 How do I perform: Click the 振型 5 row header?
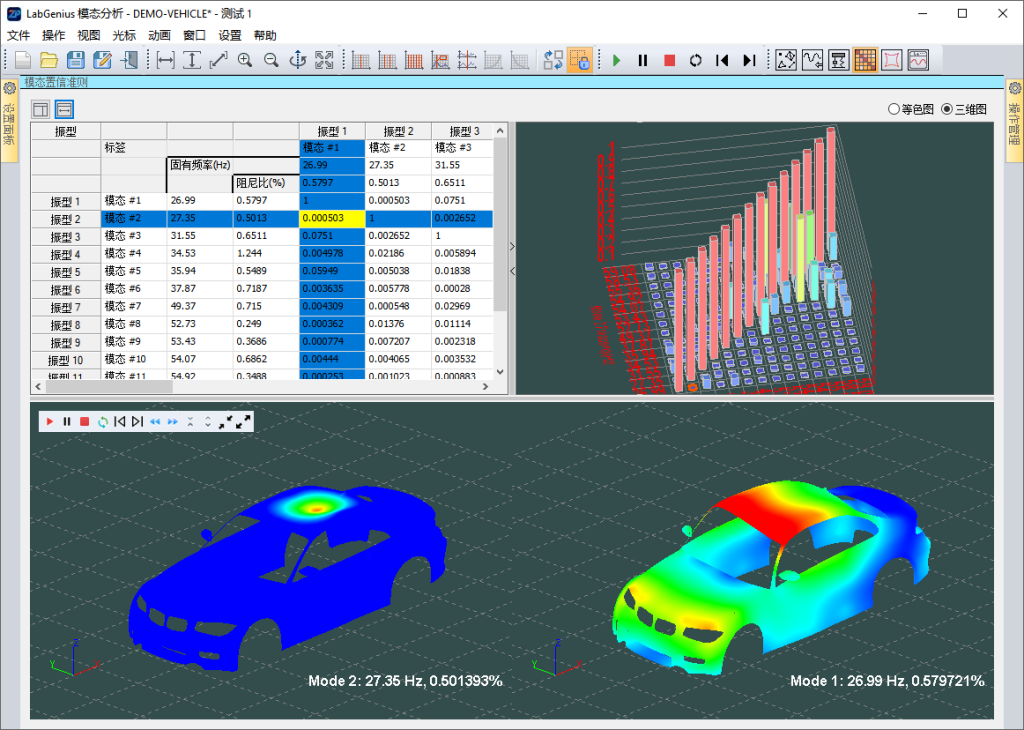(x=65, y=272)
